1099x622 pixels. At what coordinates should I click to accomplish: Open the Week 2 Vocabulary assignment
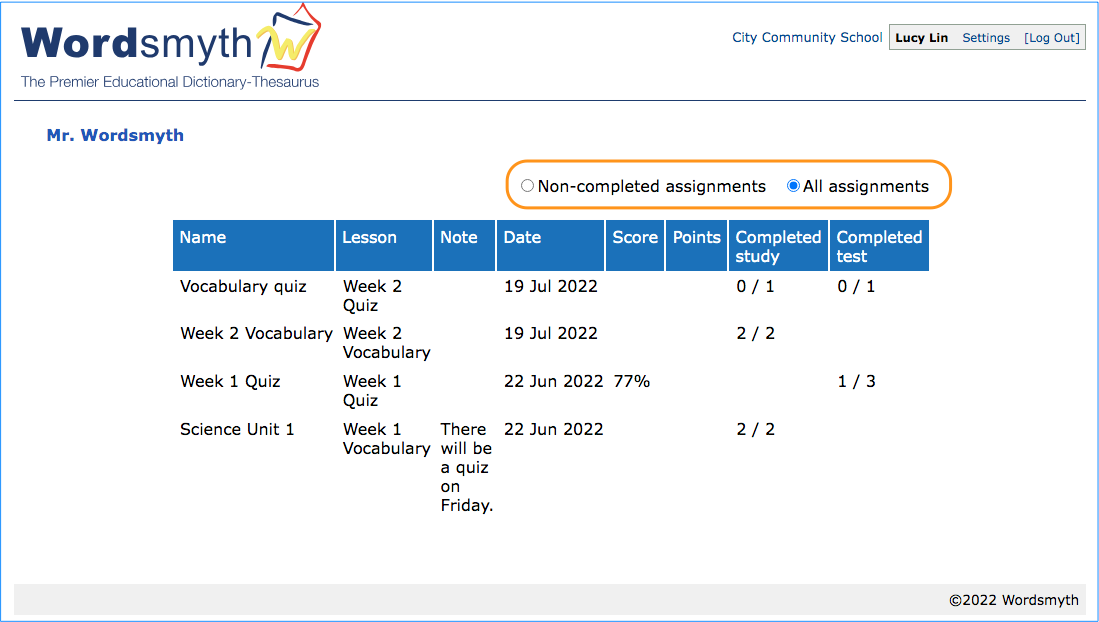tap(256, 334)
